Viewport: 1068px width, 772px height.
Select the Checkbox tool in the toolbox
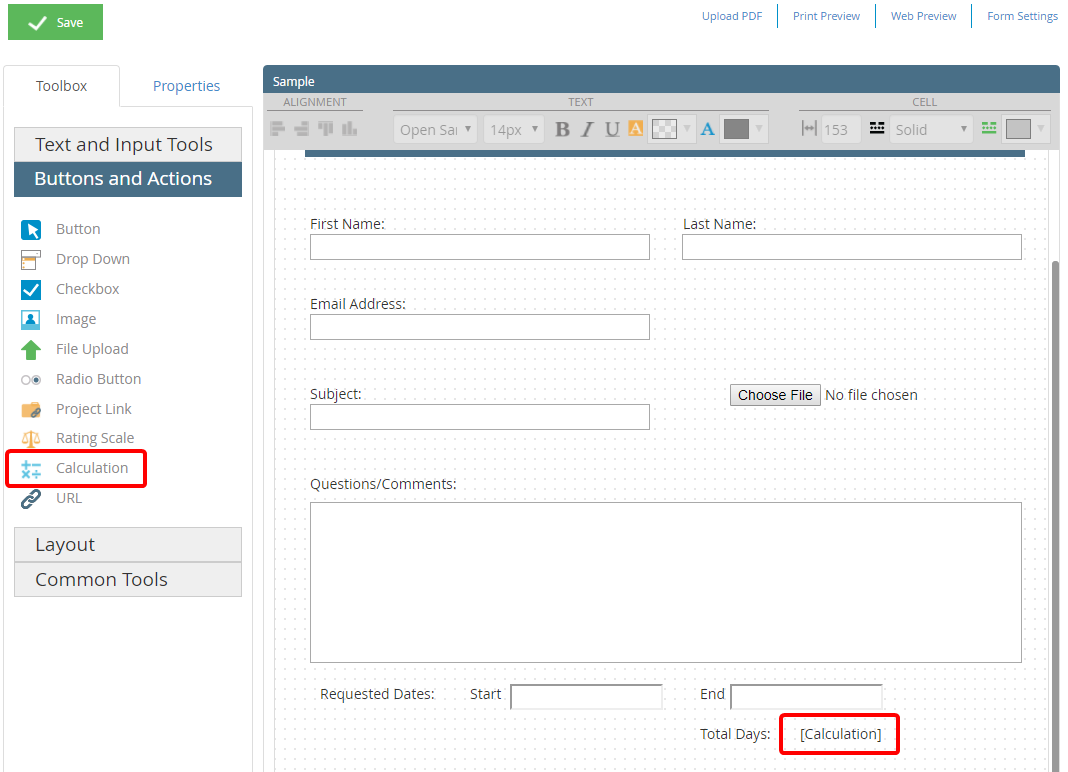tap(85, 289)
